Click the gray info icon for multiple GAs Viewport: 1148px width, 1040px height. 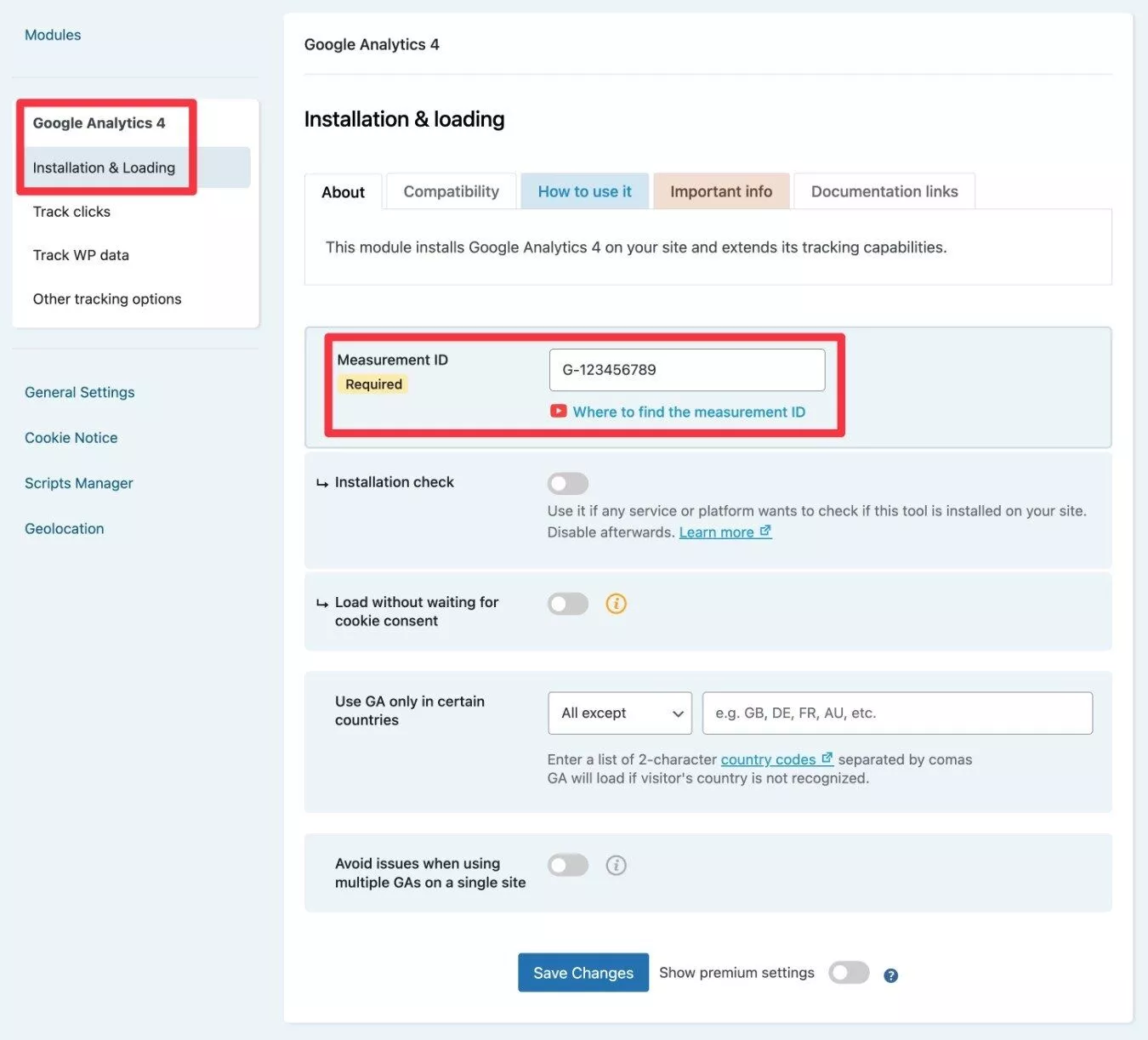[616, 866]
